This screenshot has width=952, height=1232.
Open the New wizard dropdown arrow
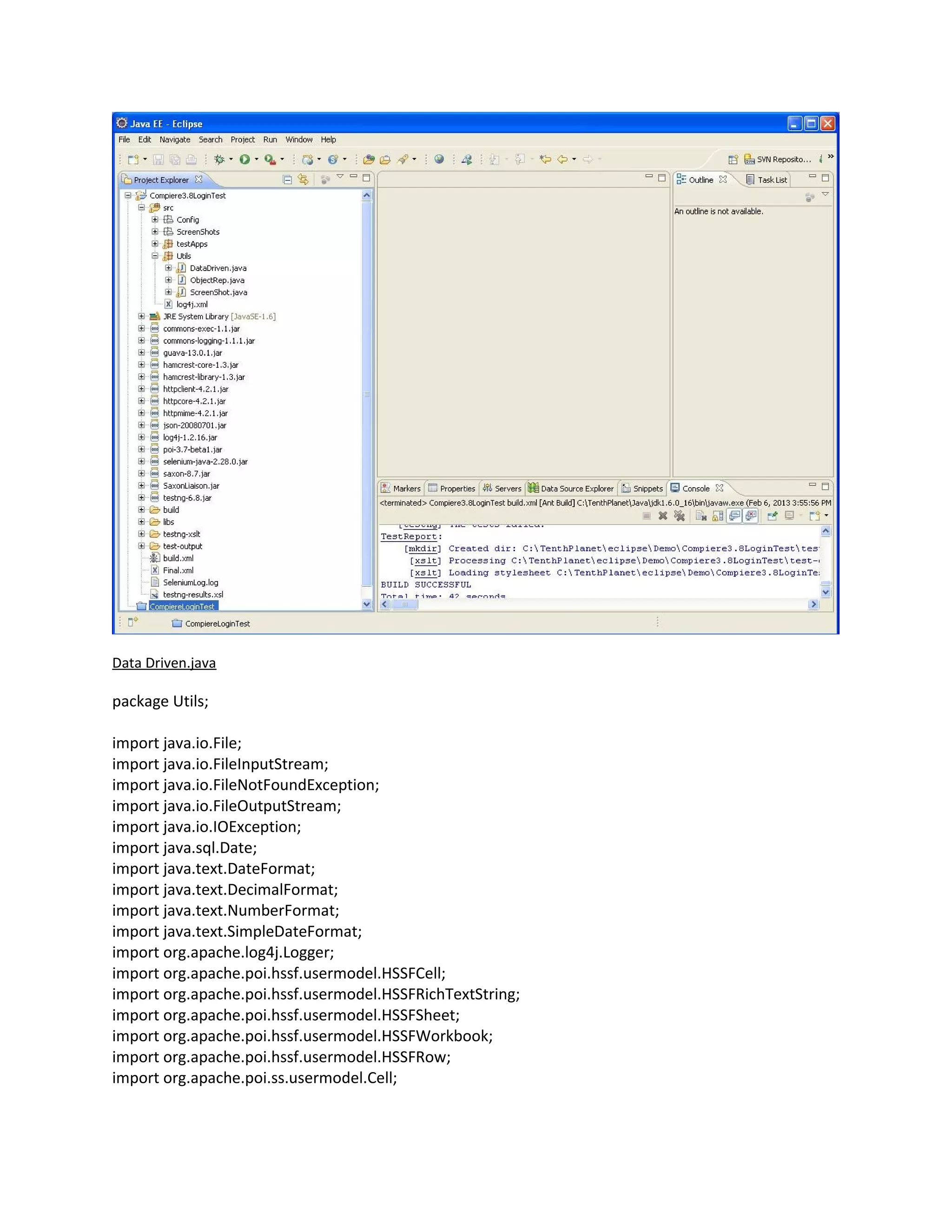[145, 159]
